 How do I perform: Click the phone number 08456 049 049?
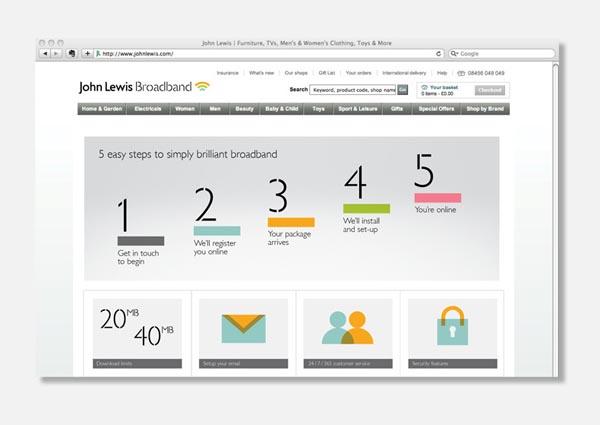[486, 73]
